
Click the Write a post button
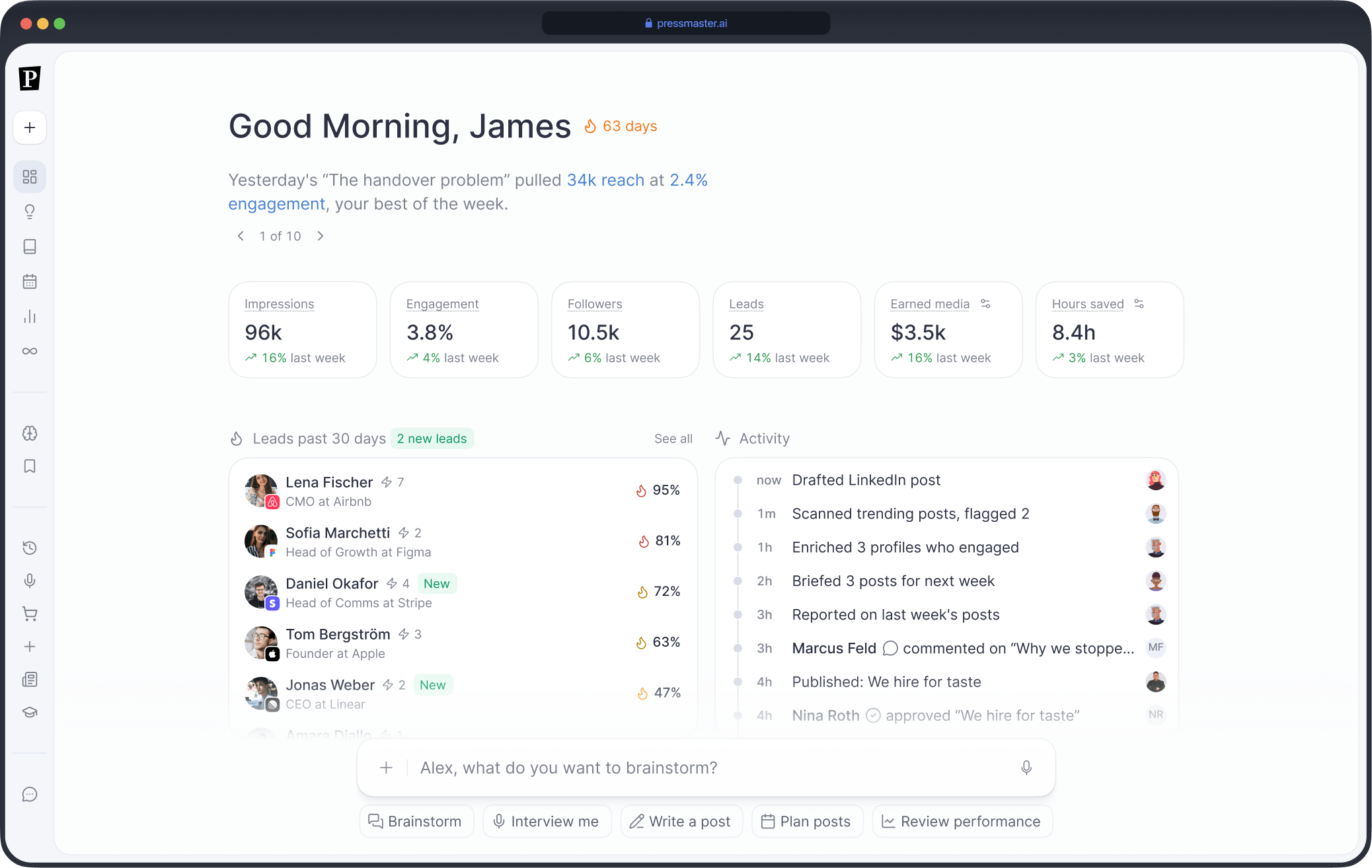[x=681, y=821]
